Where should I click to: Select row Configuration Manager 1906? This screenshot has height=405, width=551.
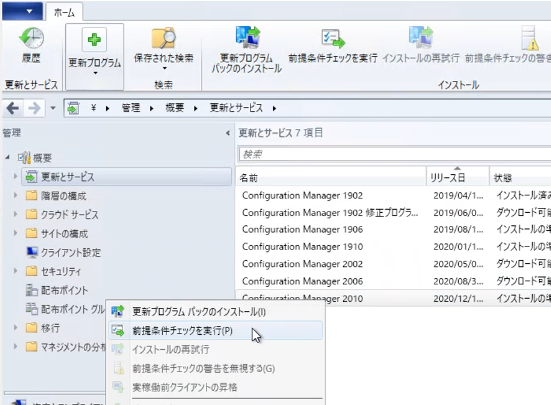tap(393, 229)
